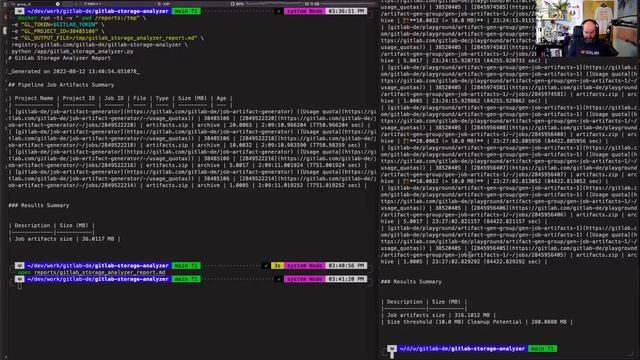This screenshot has height=360, width=640.
Task: Click the green checkmark beside the 03:36:51 PM prompt
Action: pyautogui.click(x=279, y=11)
